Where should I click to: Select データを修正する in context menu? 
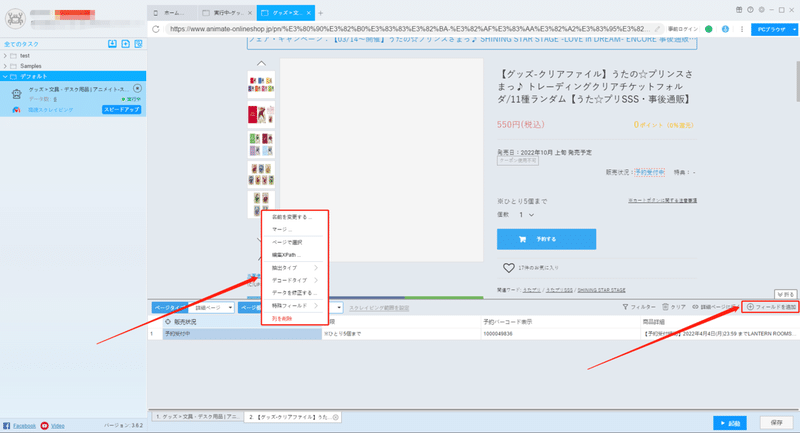(294, 293)
